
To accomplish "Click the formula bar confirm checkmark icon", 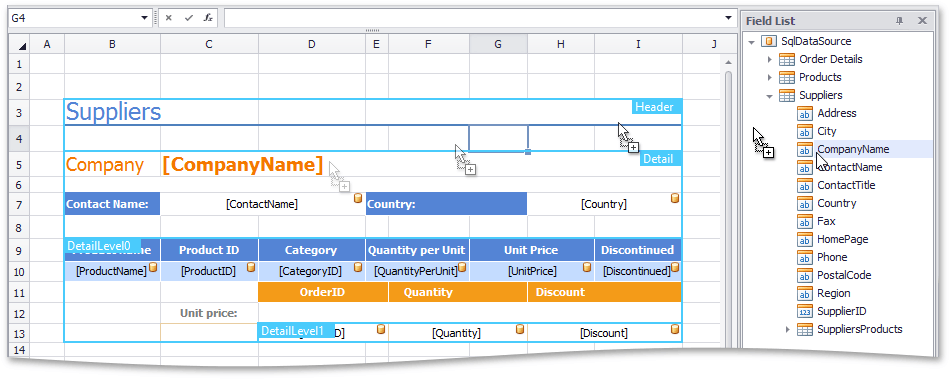I will pyautogui.click(x=188, y=18).
